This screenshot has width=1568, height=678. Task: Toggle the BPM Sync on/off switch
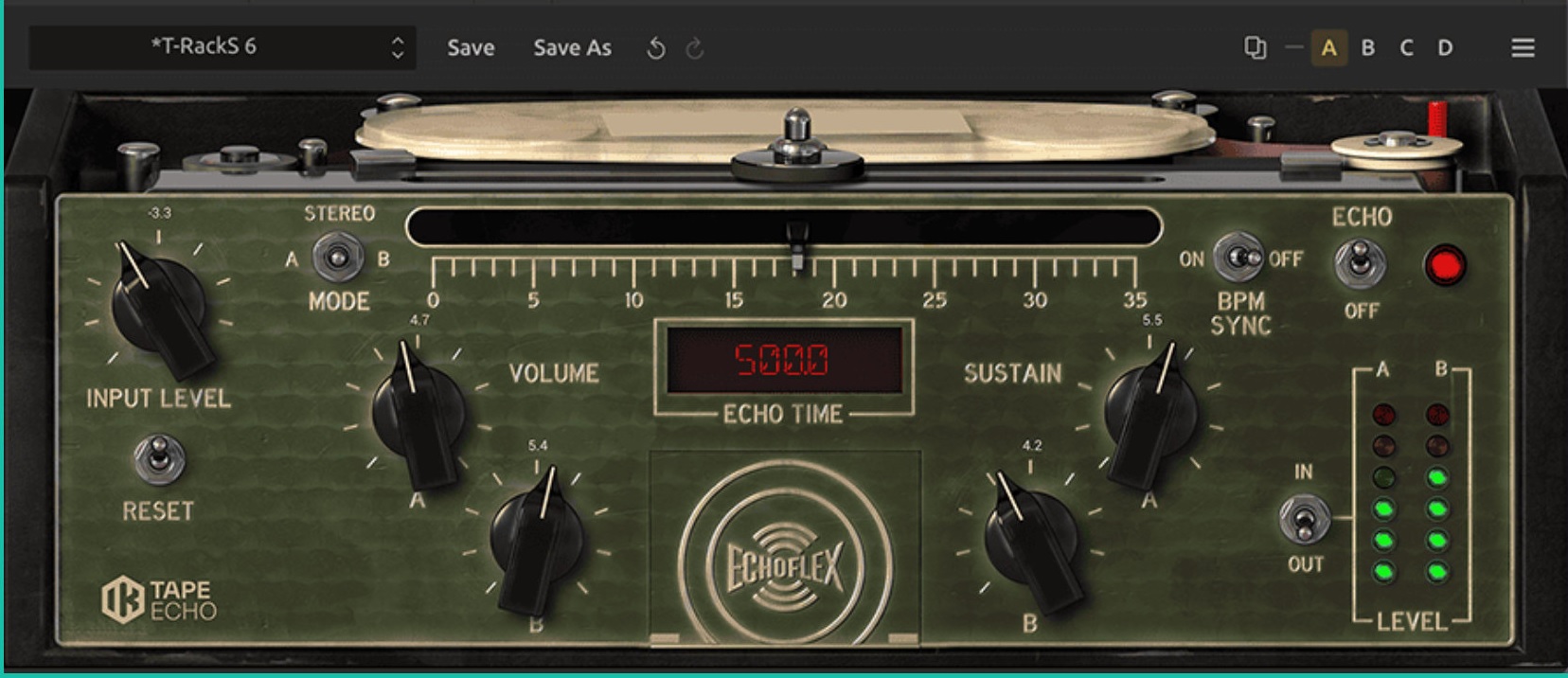coord(1238,258)
